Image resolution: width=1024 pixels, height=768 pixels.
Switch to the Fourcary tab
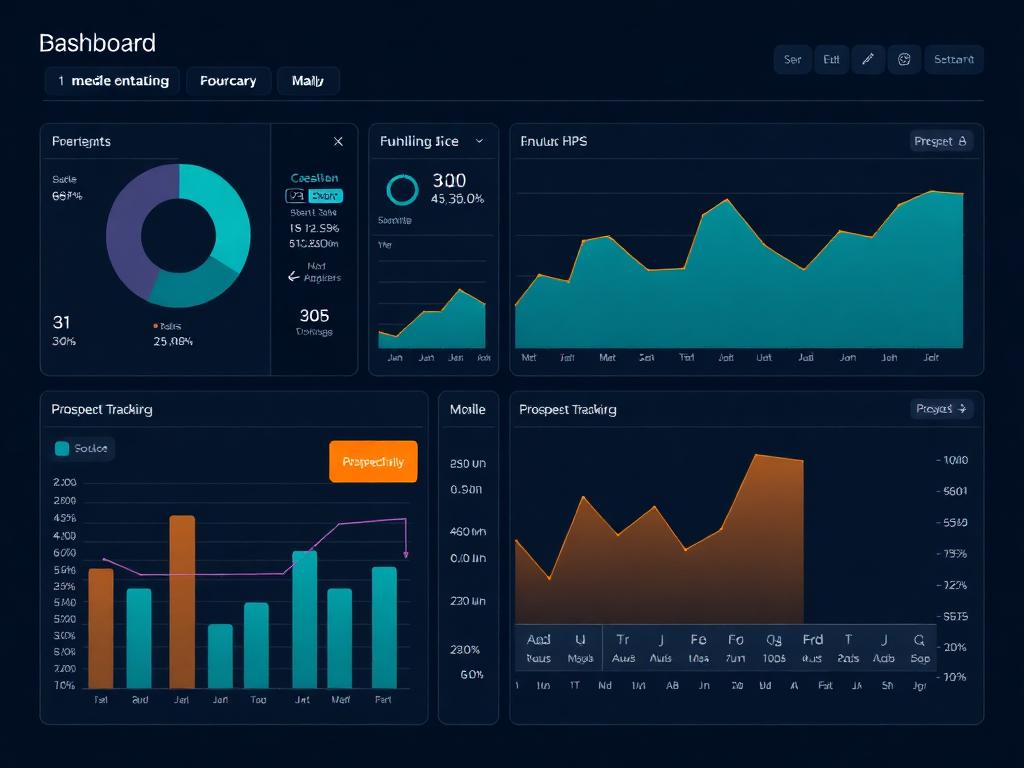pos(228,81)
